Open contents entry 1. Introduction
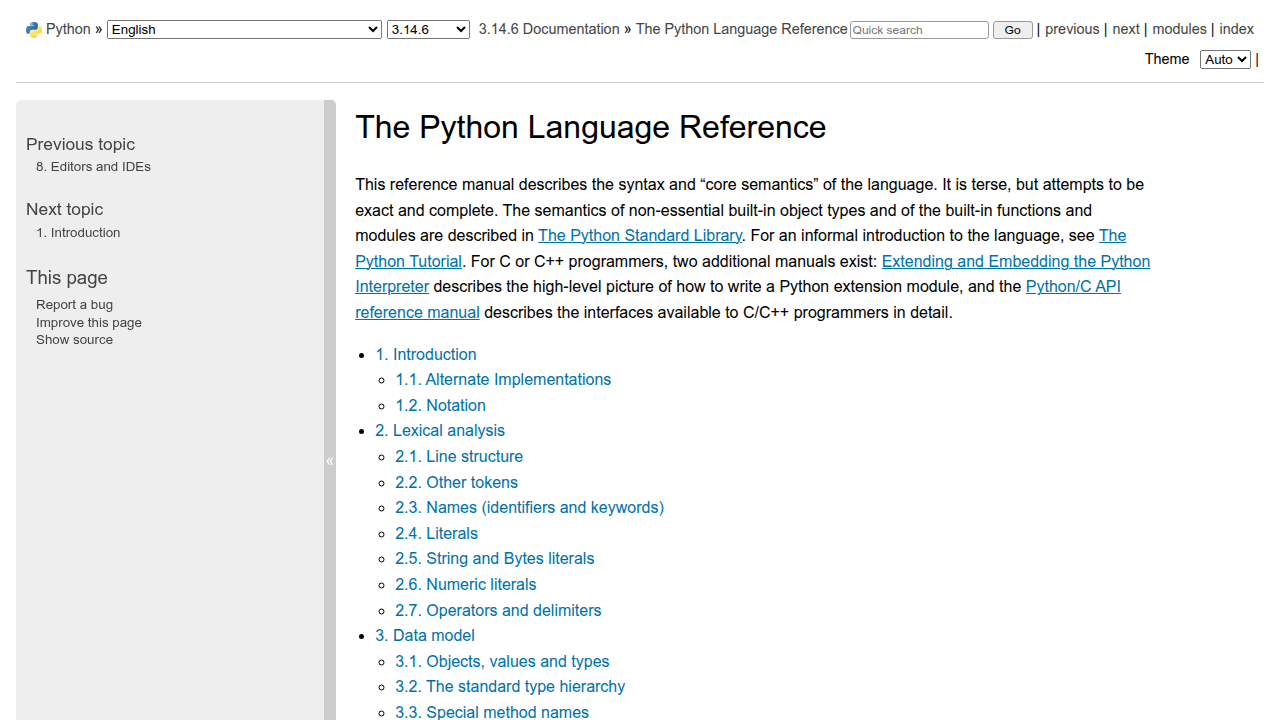1280x720 pixels. click(426, 354)
